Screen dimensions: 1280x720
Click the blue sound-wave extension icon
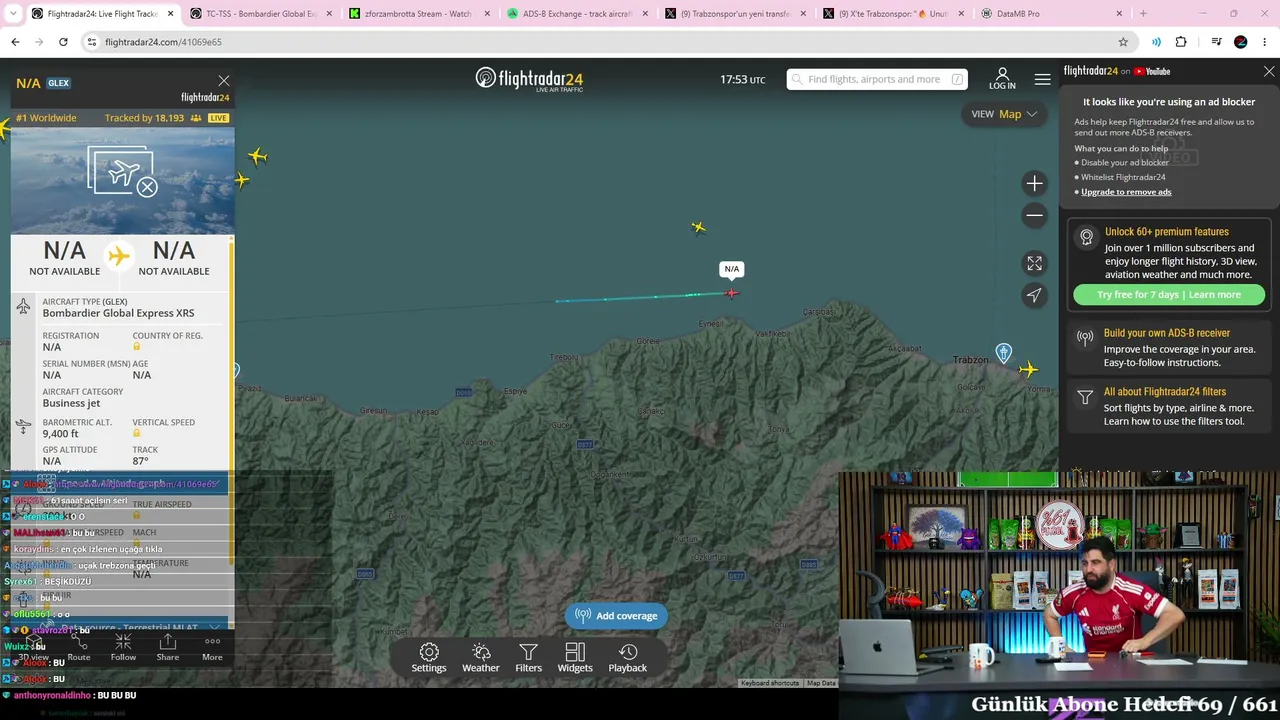click(1156, 42)
